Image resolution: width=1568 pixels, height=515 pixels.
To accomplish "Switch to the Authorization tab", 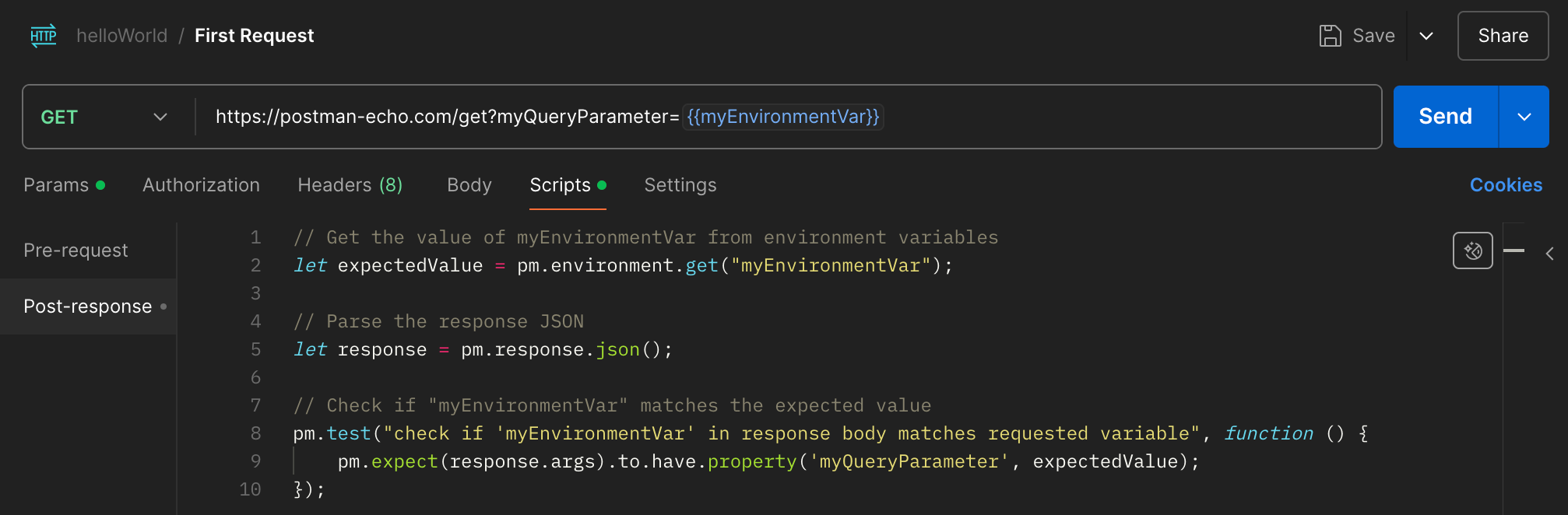I will click(x=201, y=185).
